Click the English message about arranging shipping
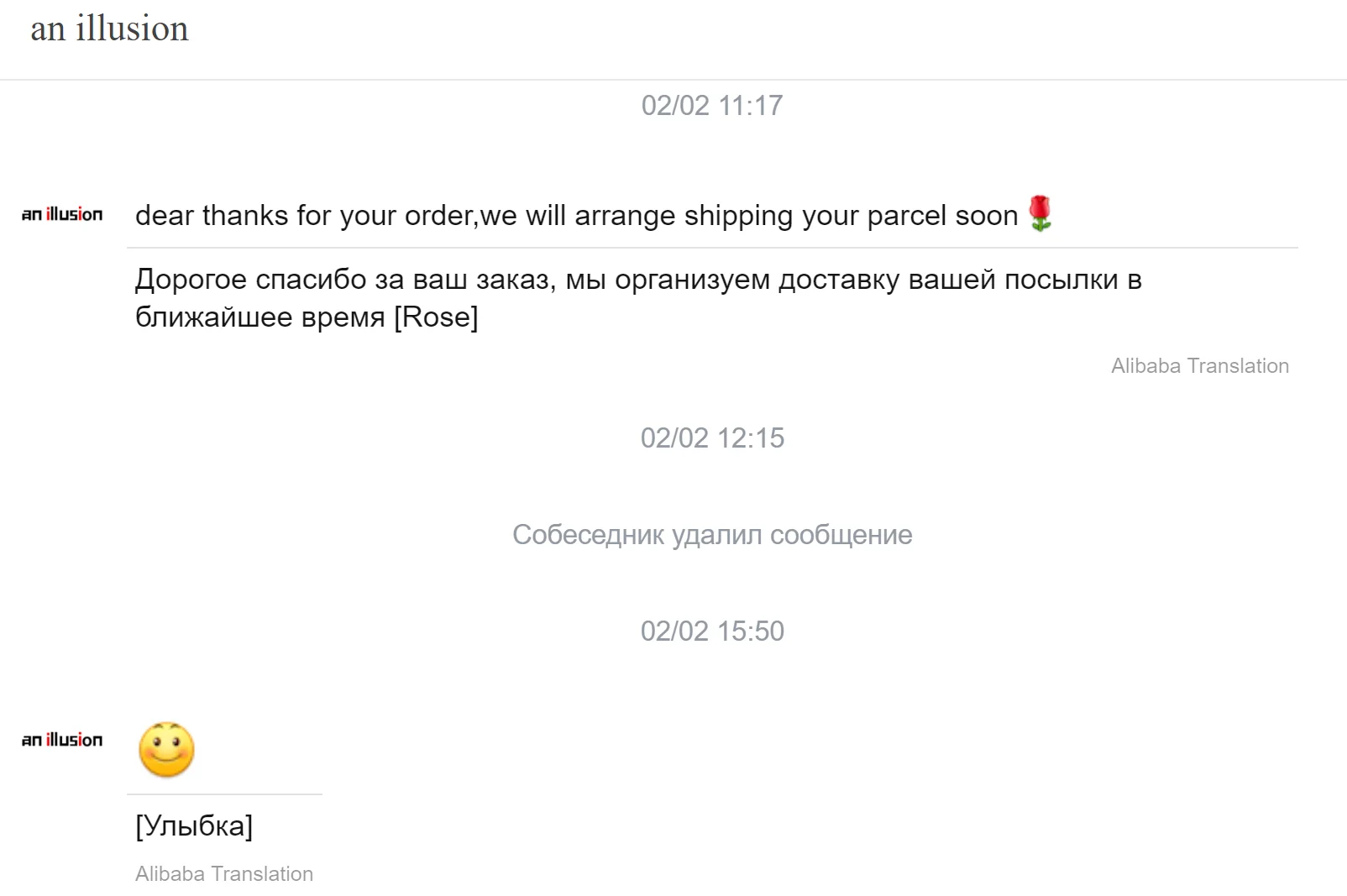Viewport: 1347px width, 896px height. 576,216
